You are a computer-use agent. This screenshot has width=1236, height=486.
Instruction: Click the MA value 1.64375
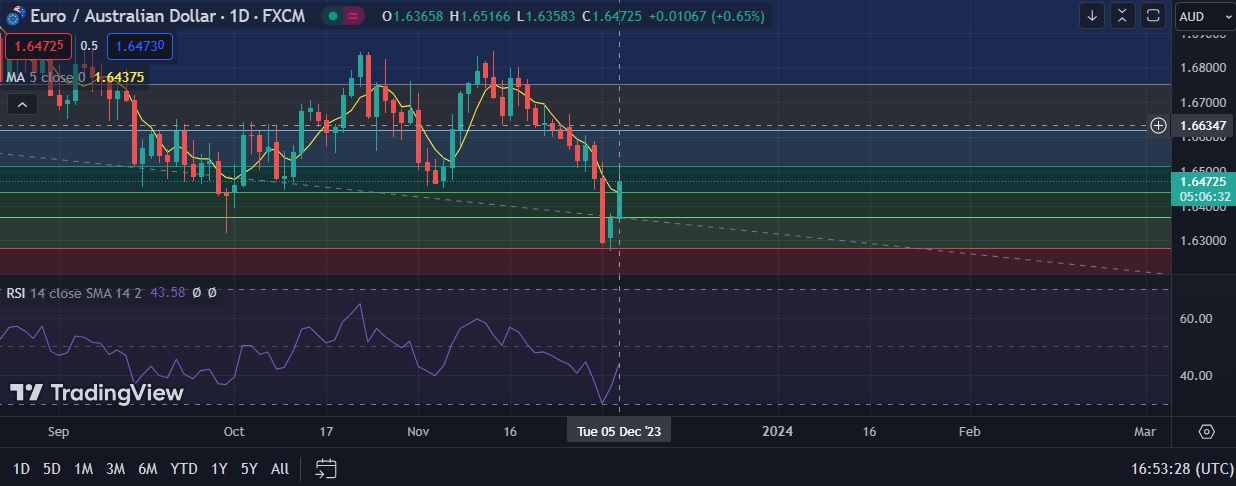118,77
